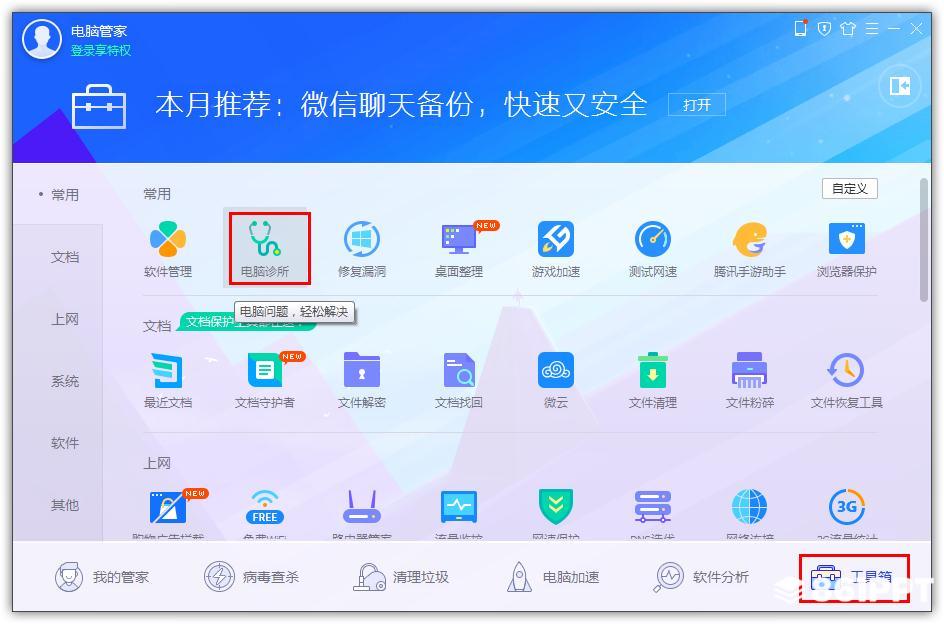Launch the 电脑诊所 diagnostic tool
Viewport: 944px width, 624px height.
pyautogui.click(x=265, y=249)
